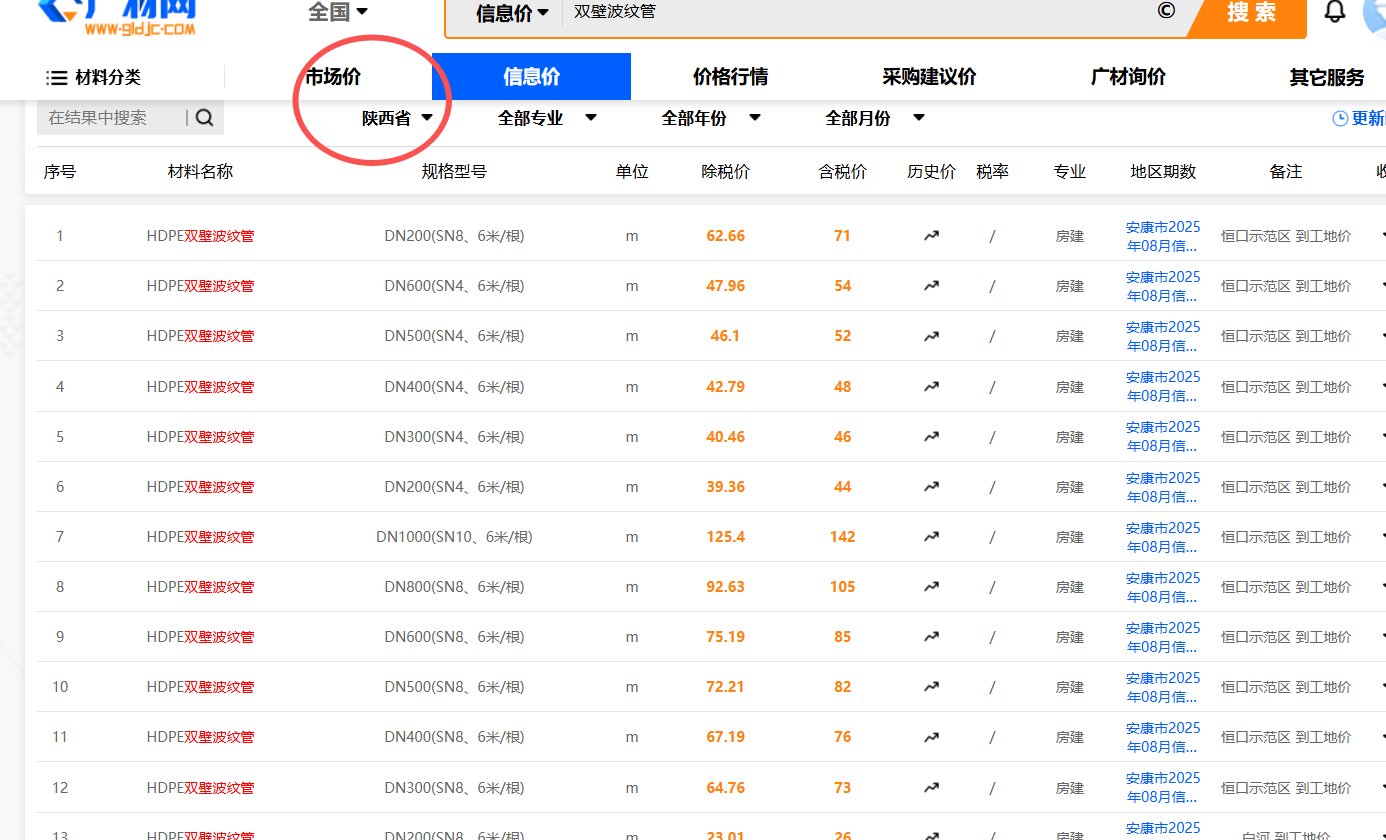Switch to the 价格行情 tab

click(x=729, y=75)
